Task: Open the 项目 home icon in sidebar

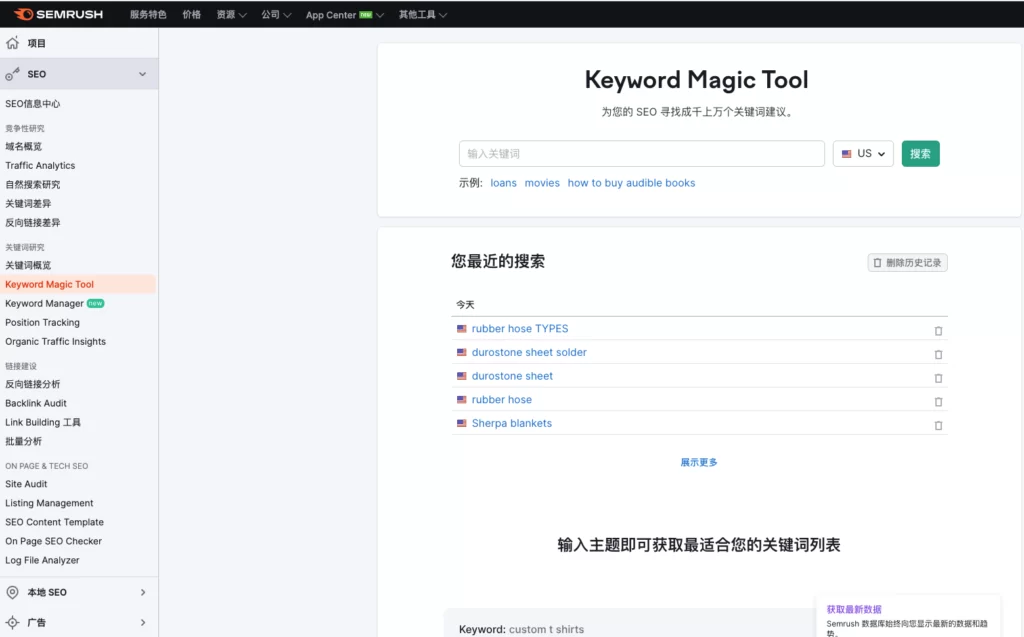Action: (x=12, y=43)
